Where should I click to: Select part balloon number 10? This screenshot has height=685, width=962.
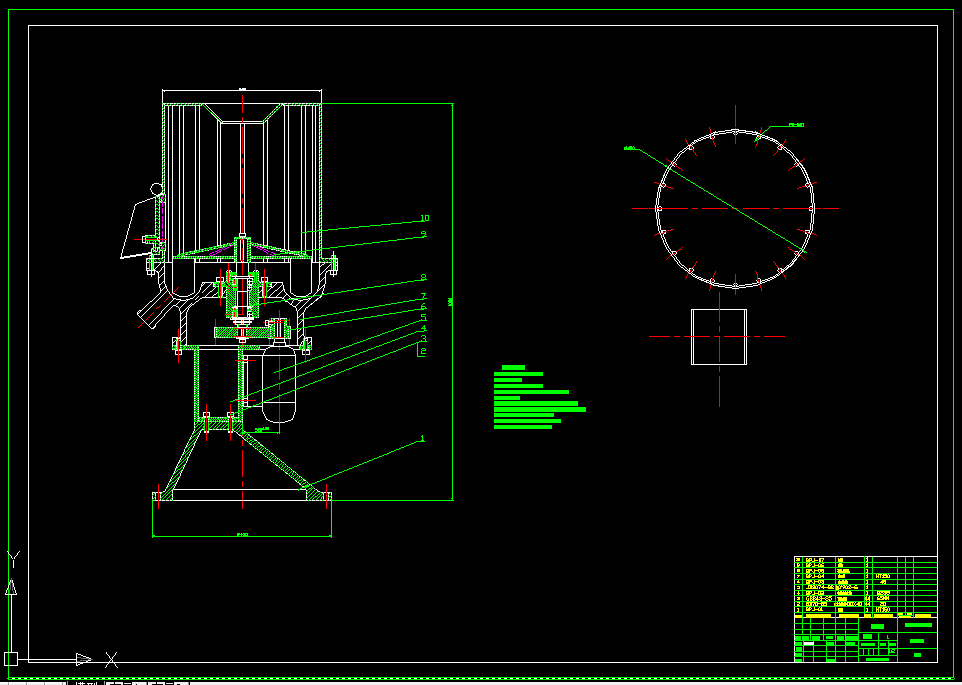[425, 218]
